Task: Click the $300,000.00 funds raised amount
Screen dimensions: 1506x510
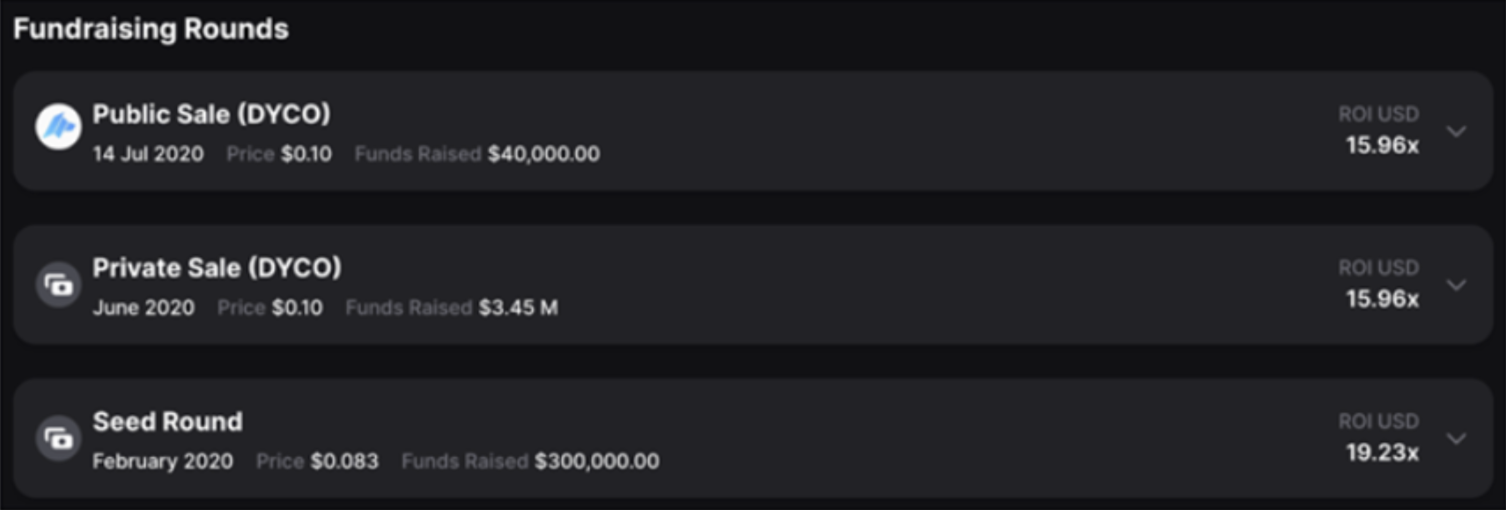Action: [597, 461]
